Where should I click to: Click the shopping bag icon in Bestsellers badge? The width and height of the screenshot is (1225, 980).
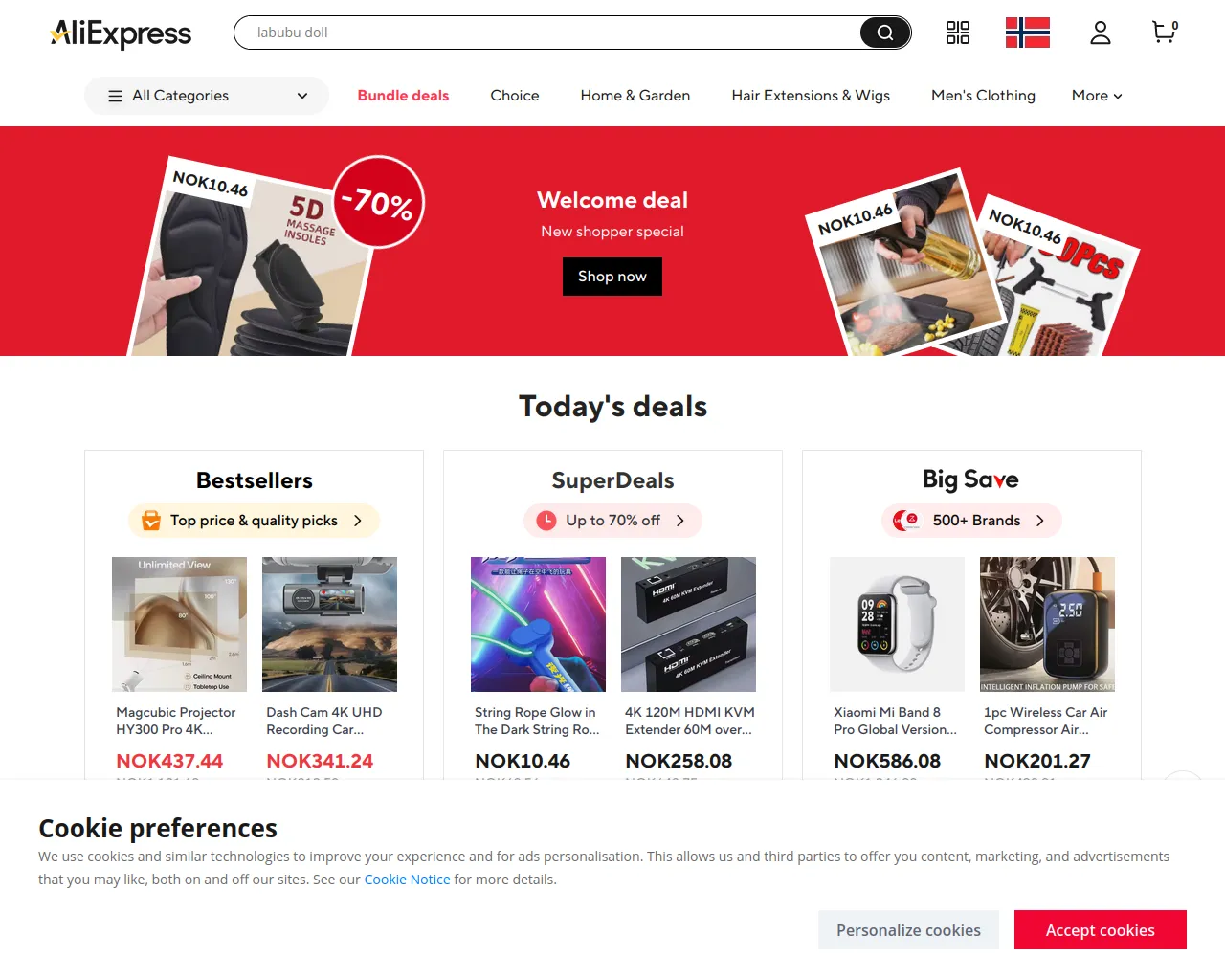click(x=151, y=521)
